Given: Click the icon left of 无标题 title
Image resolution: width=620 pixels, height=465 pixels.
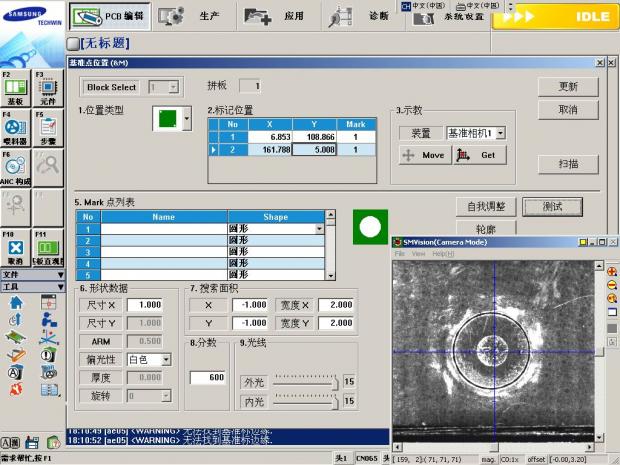Looking at the screenshot, I should click(73, 43).
